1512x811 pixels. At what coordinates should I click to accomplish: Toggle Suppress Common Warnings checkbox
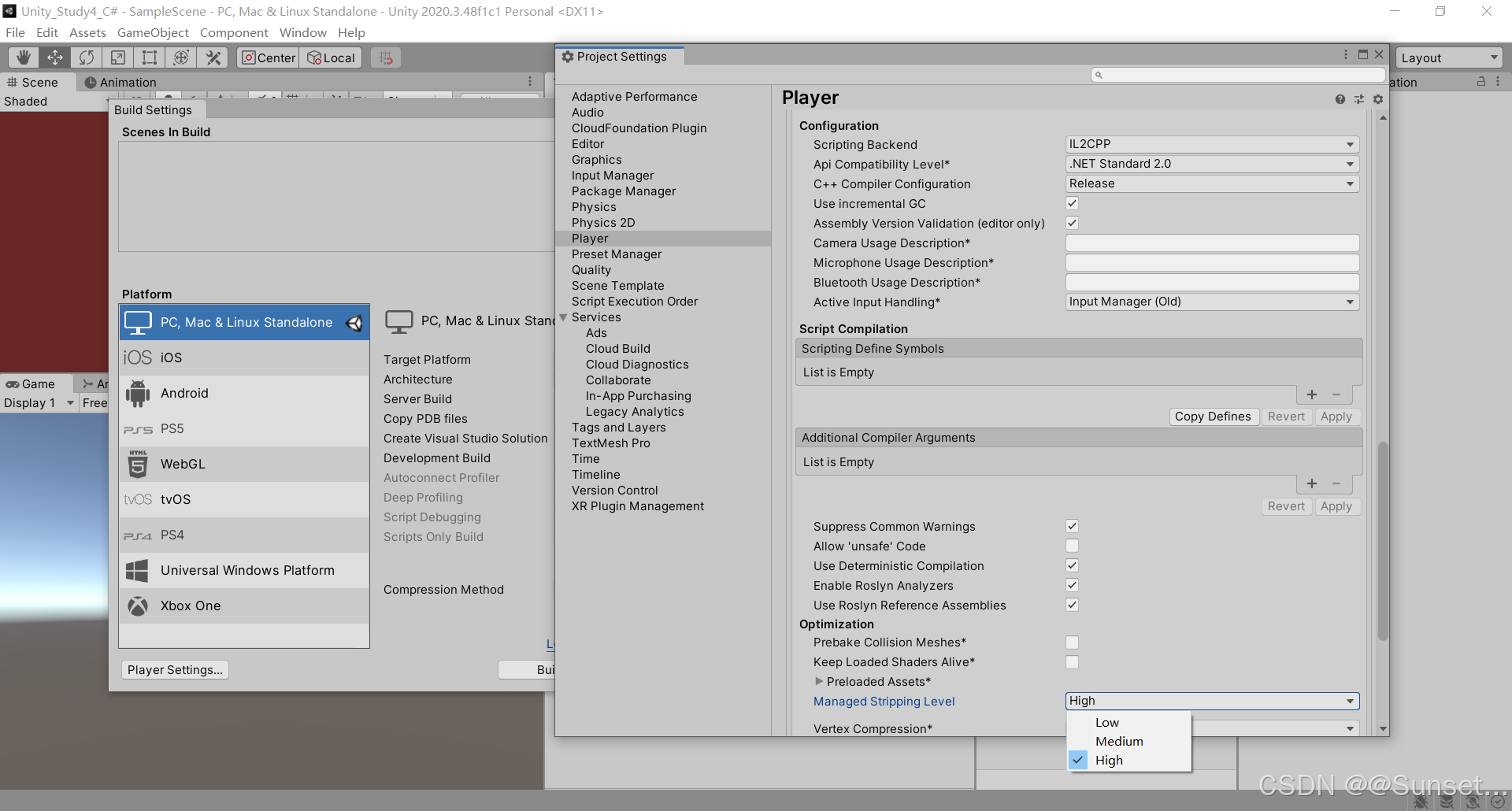pyautogui.click(x=1072, y=526)
